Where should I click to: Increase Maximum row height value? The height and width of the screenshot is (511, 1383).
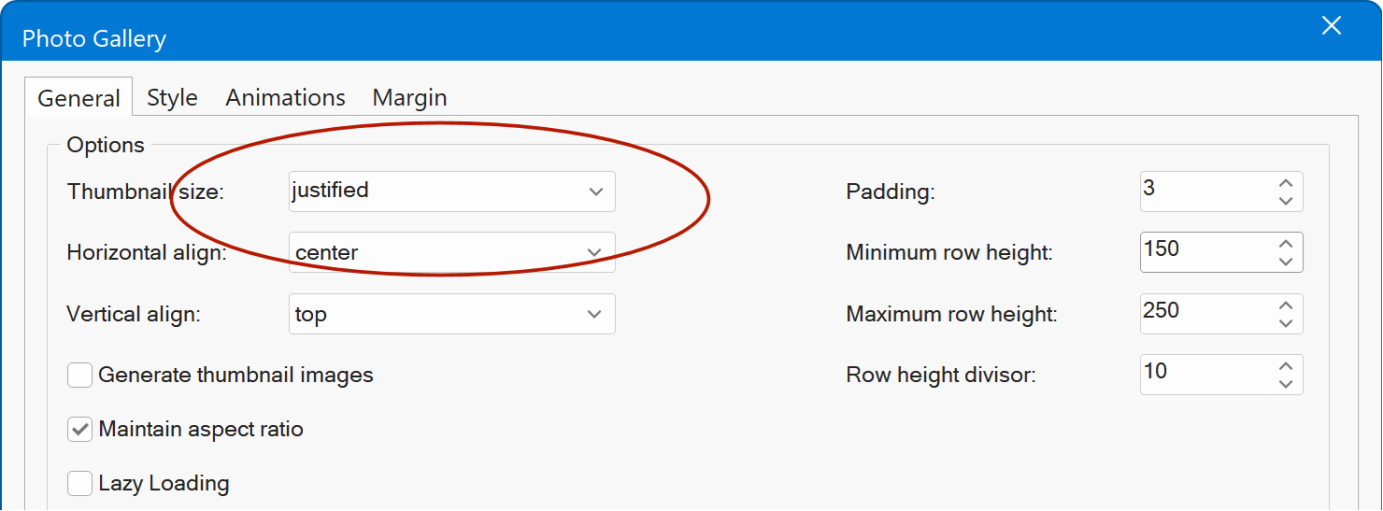[1286, 305]
